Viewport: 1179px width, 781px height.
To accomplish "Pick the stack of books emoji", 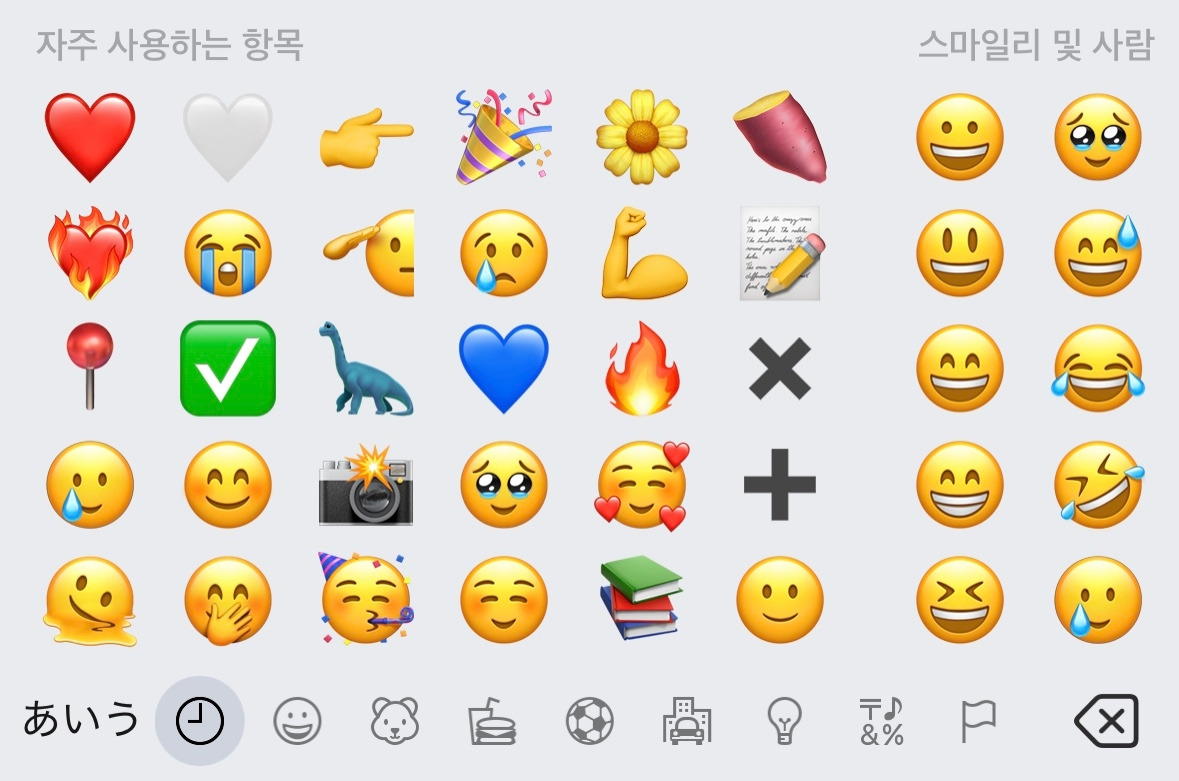I will click(x=641, y=598).
